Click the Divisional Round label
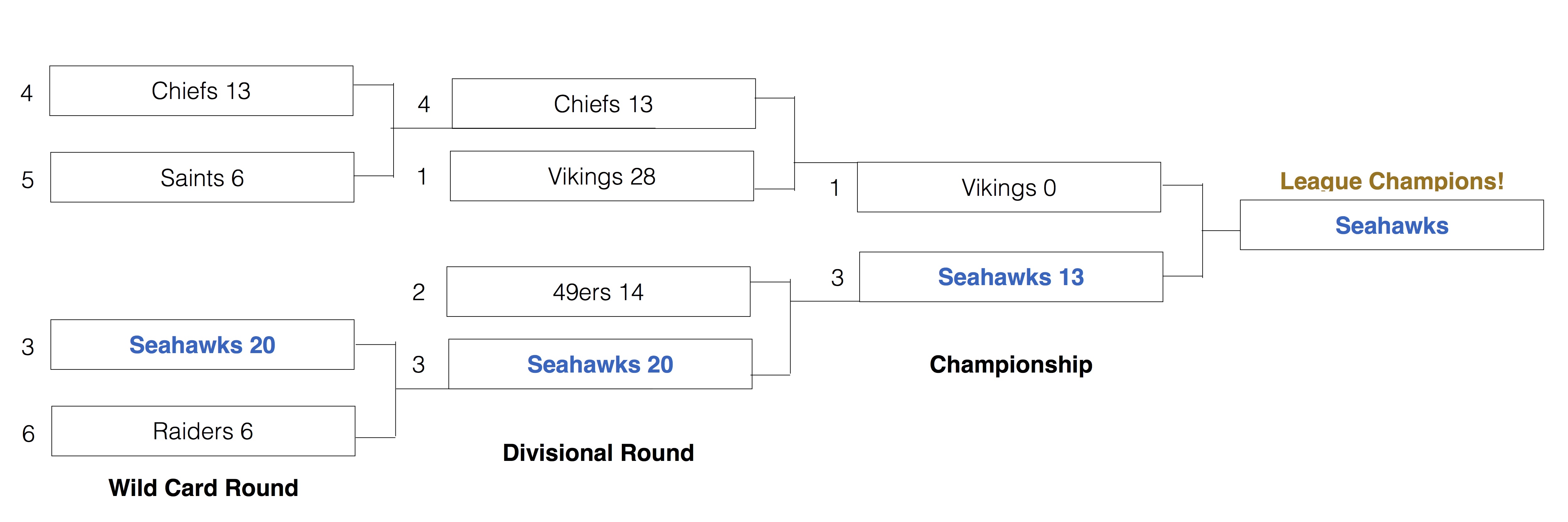 [598, 453]
